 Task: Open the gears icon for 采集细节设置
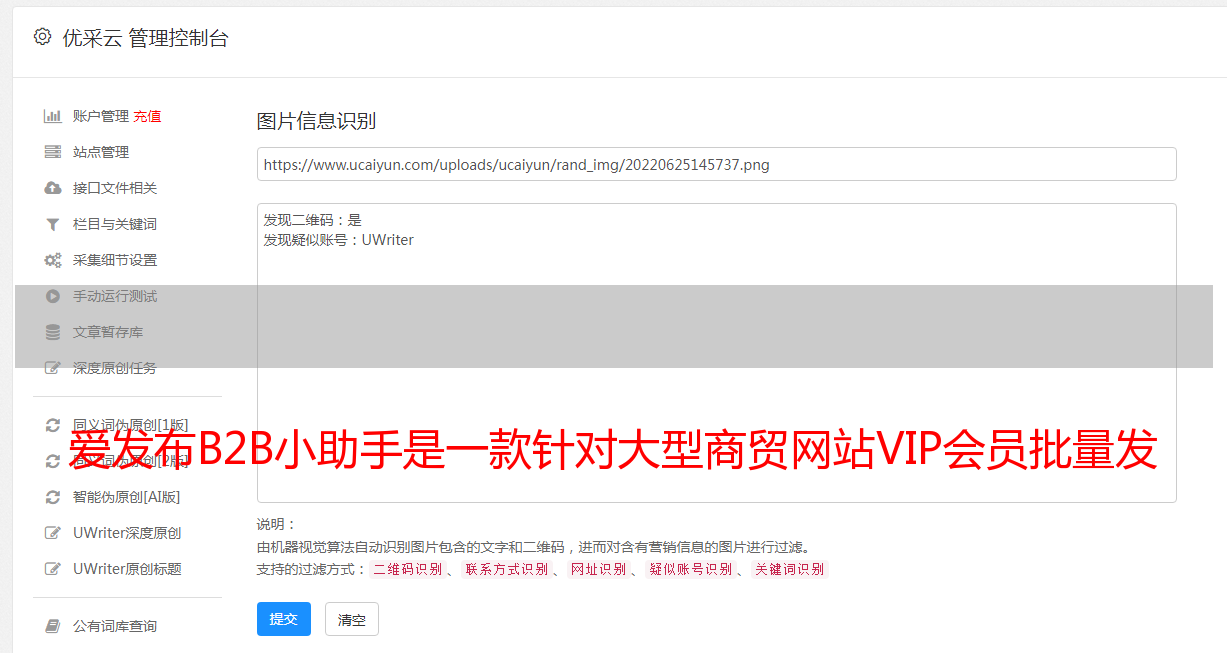[x=53, y=260]
